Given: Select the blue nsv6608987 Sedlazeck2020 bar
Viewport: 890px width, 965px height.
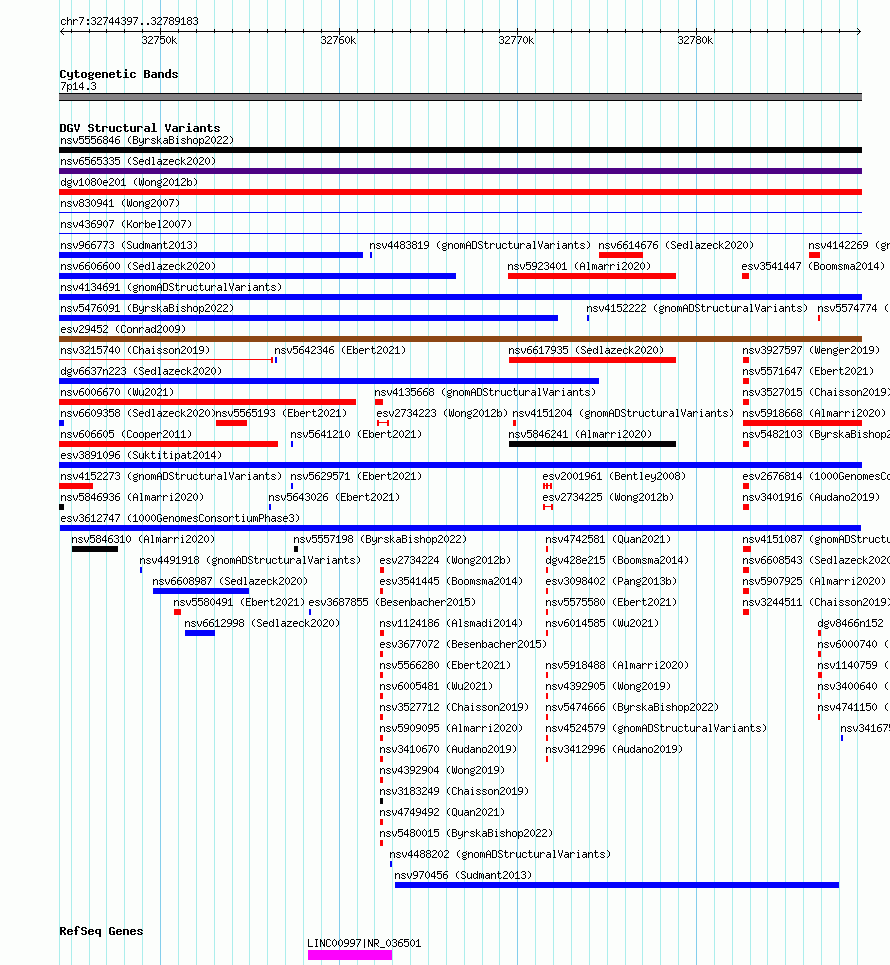Looking at the screenshot, I should pyautogui.click(x=201, y=591).
